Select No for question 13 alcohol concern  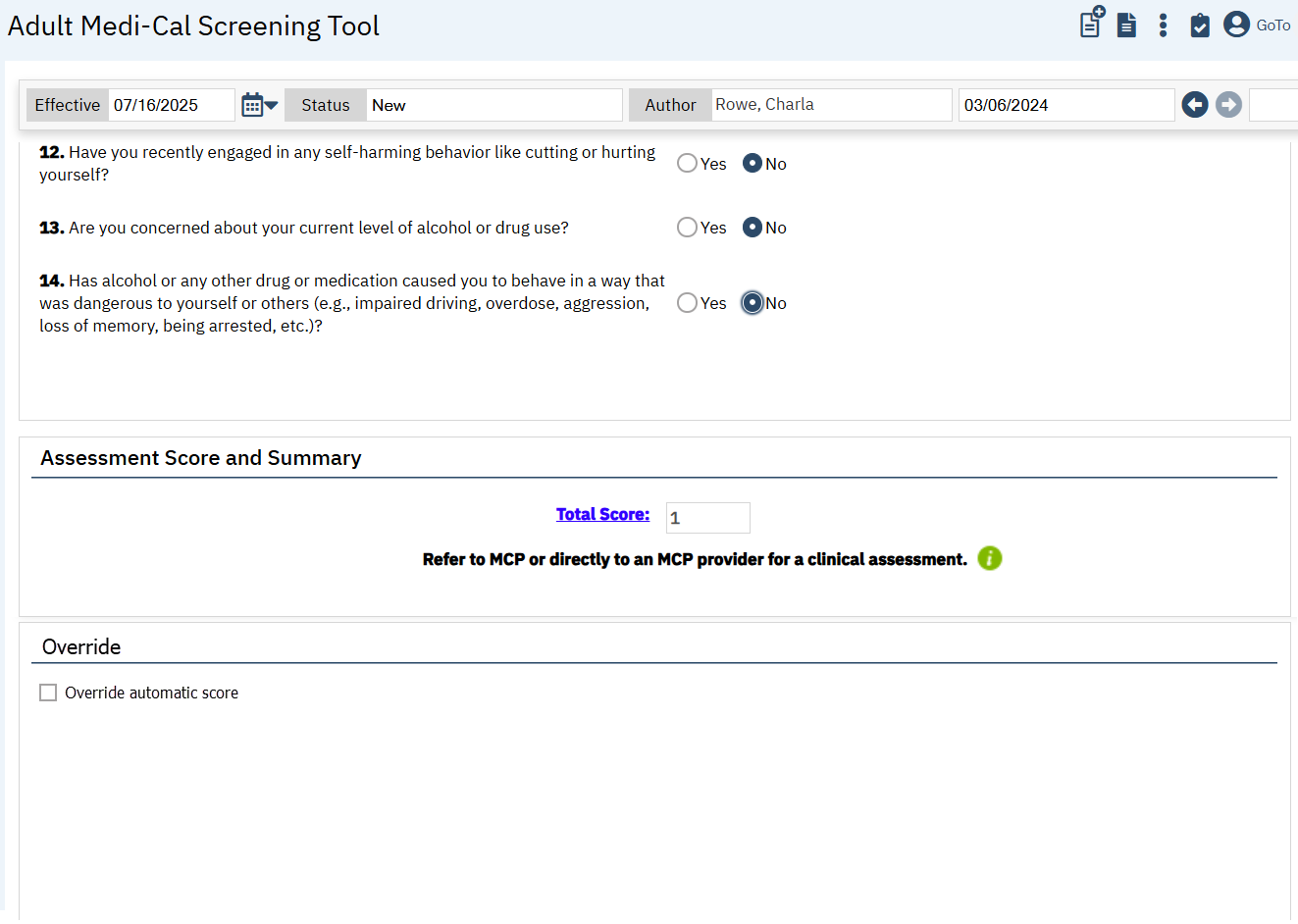point(753,228)
